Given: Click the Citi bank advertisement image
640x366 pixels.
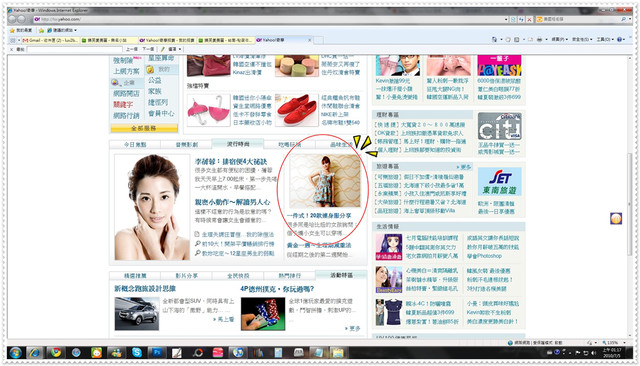Looking at the screenshot, I should pyautogui.click(x=499, y=127).
